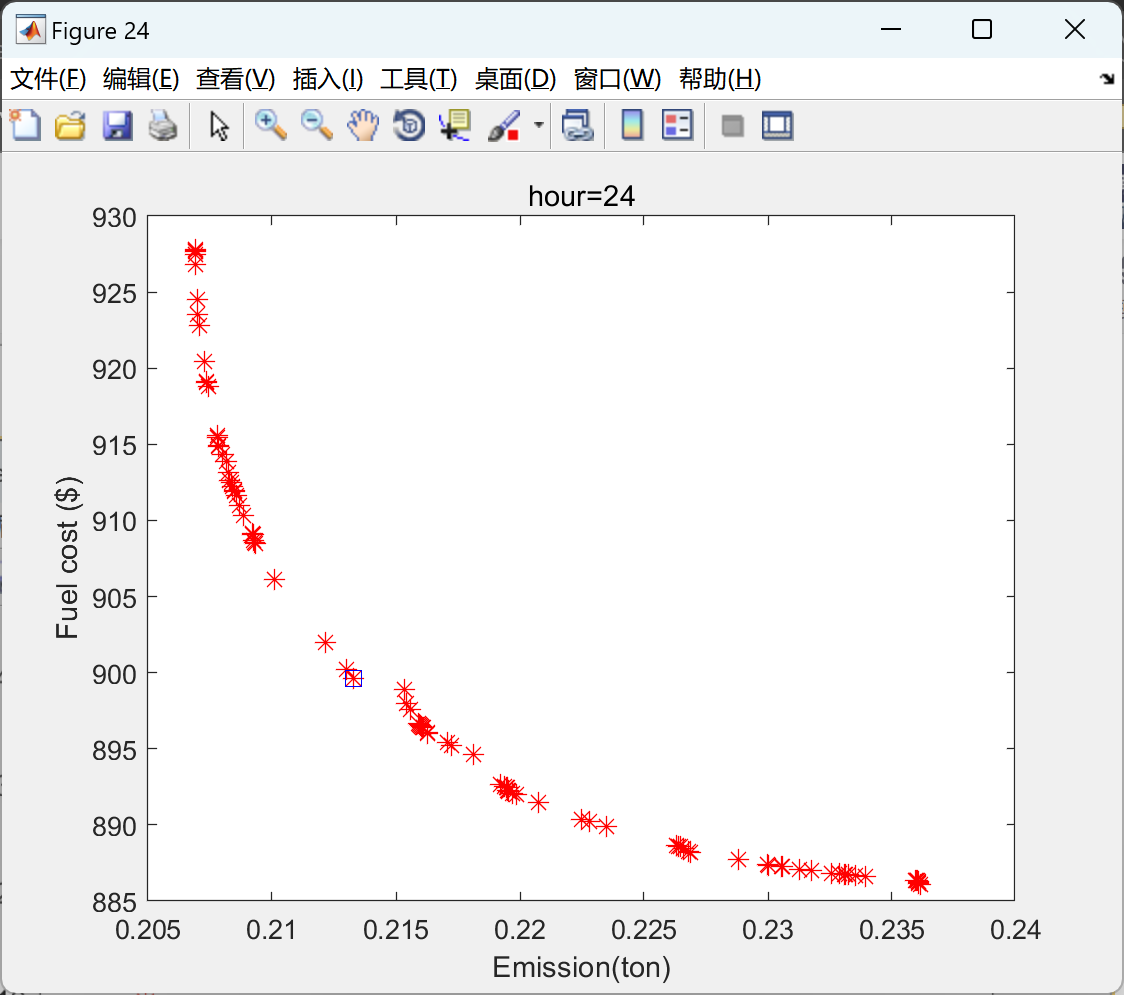Select the blue square marker data point

tap(353, 678)
